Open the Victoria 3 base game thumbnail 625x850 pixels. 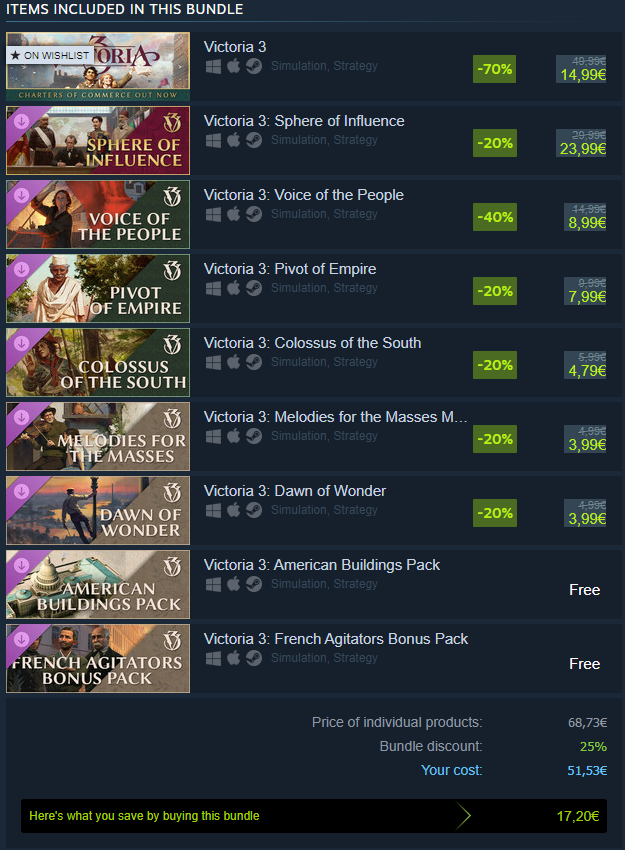point(98,67)
